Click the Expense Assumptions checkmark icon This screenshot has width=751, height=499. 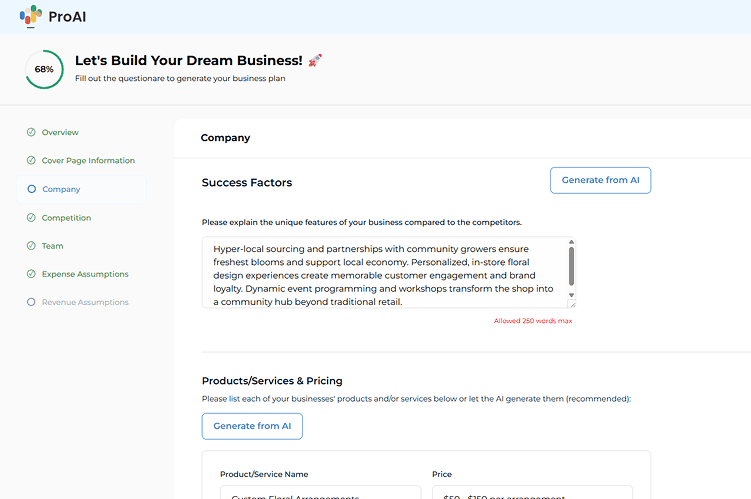(x=31, y=274)
